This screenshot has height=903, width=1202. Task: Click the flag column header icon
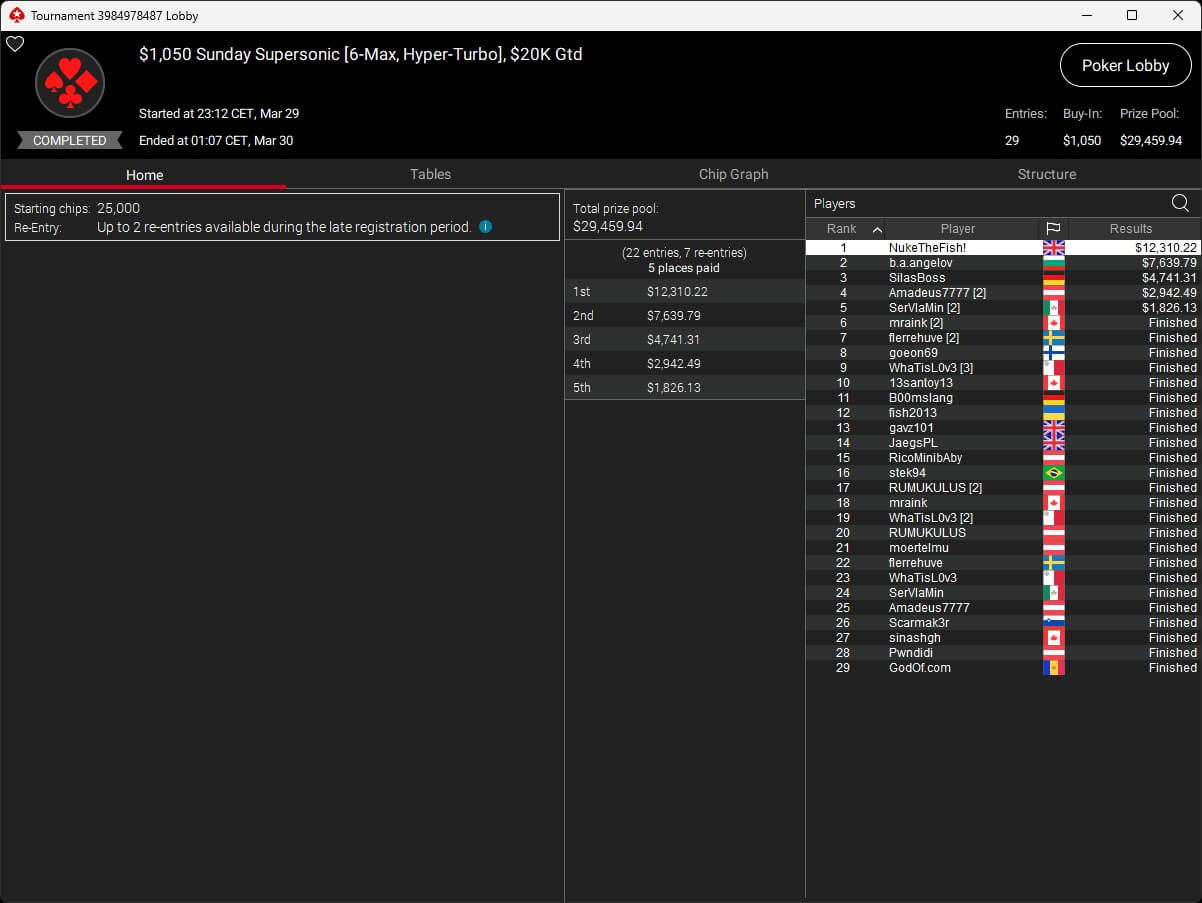tap(1053, 229)
